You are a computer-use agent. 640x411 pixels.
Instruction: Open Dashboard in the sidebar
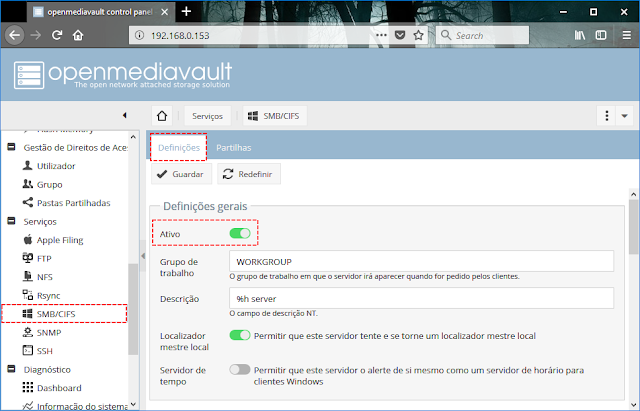coord(52,388)
